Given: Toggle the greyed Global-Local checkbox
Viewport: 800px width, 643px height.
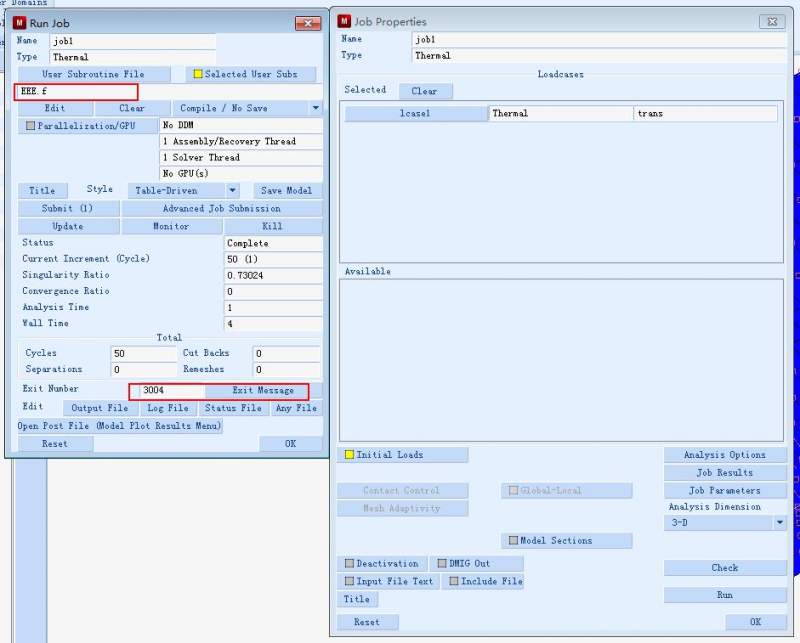Looking at the screenshot, I should (514, 490).
